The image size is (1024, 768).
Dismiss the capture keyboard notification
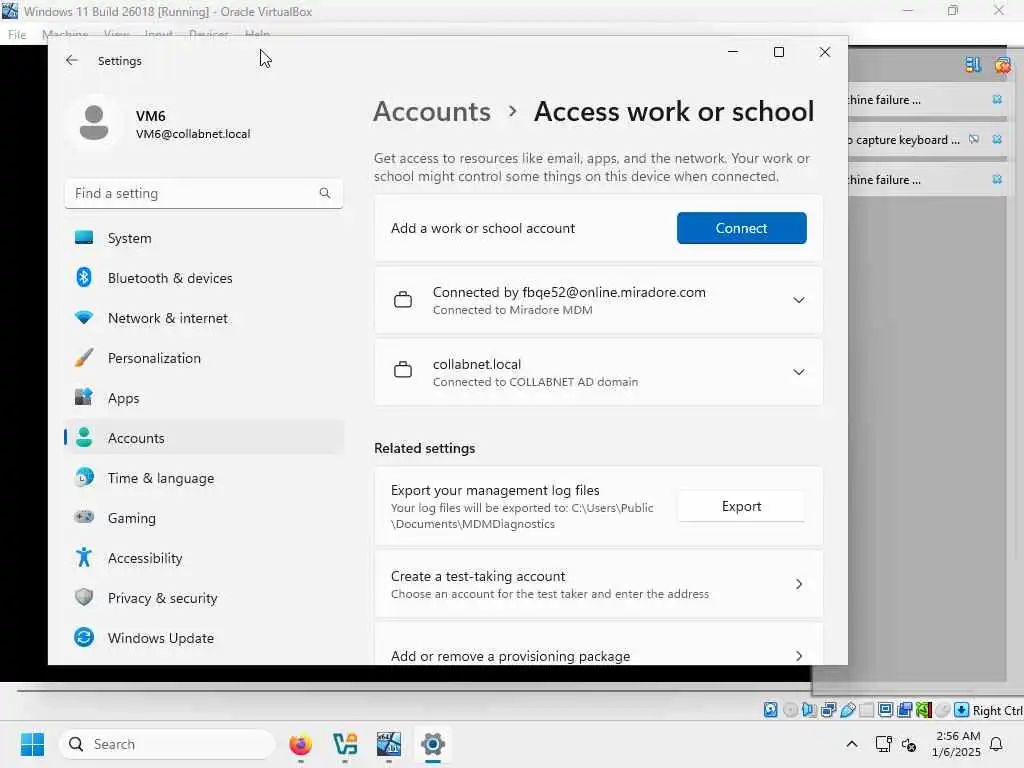pyautogui.click(x=997, y=139)
